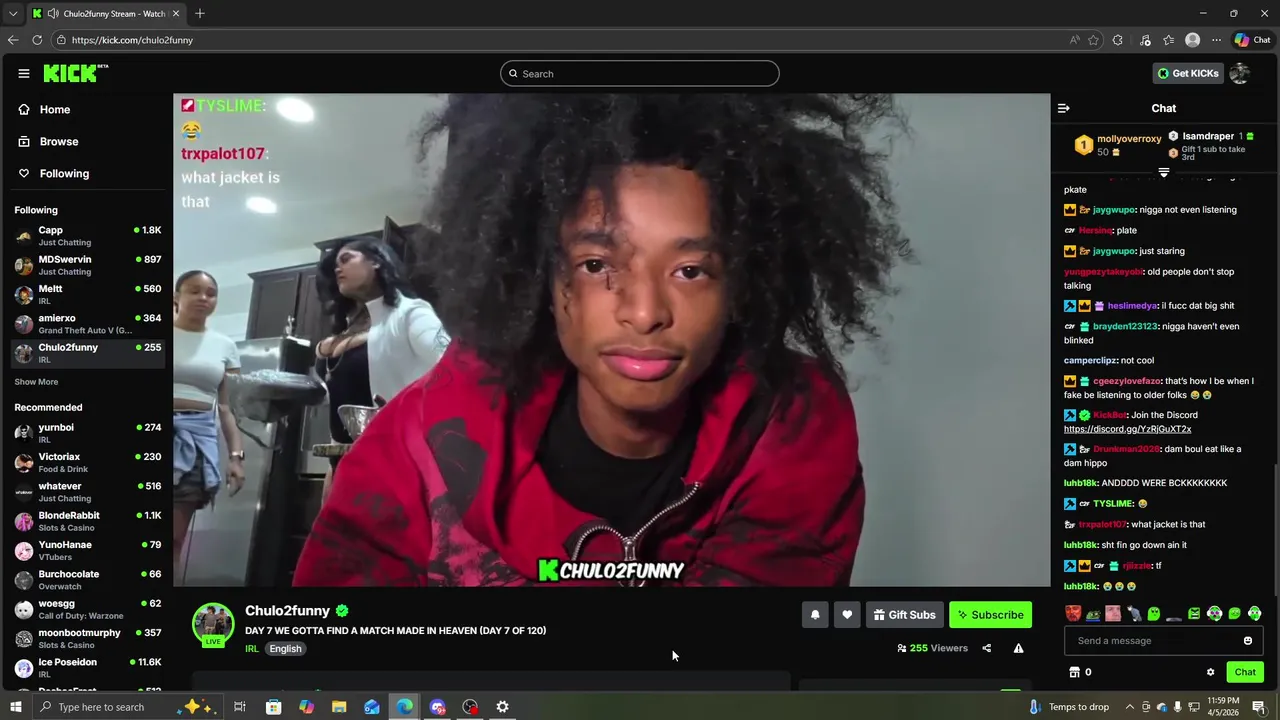The image size is (1280, 720).
Task: Click the Gift Subs button
Action: pos(904,615)
